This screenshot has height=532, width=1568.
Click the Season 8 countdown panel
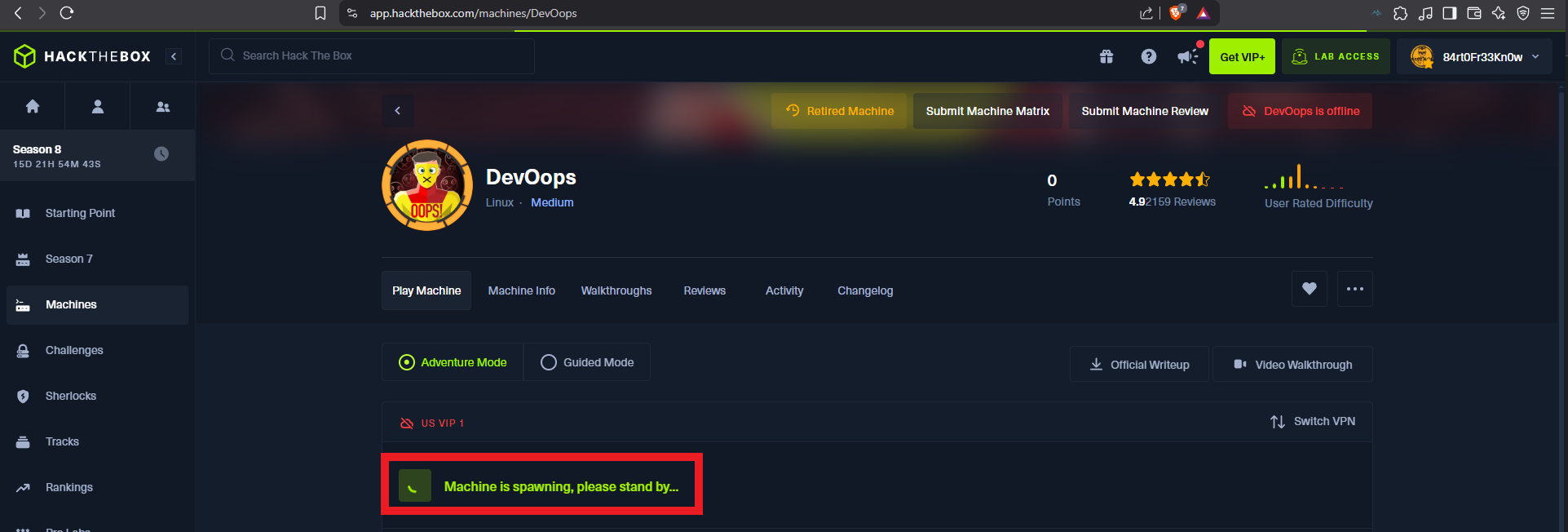coord(97,155)
